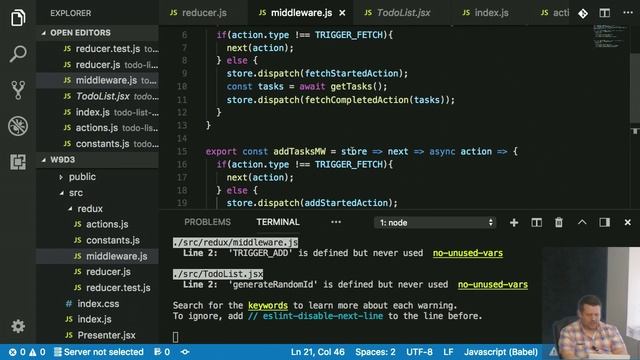
Task: Maximize the panel with the up chevron
Action: click(x=582, y=222)
